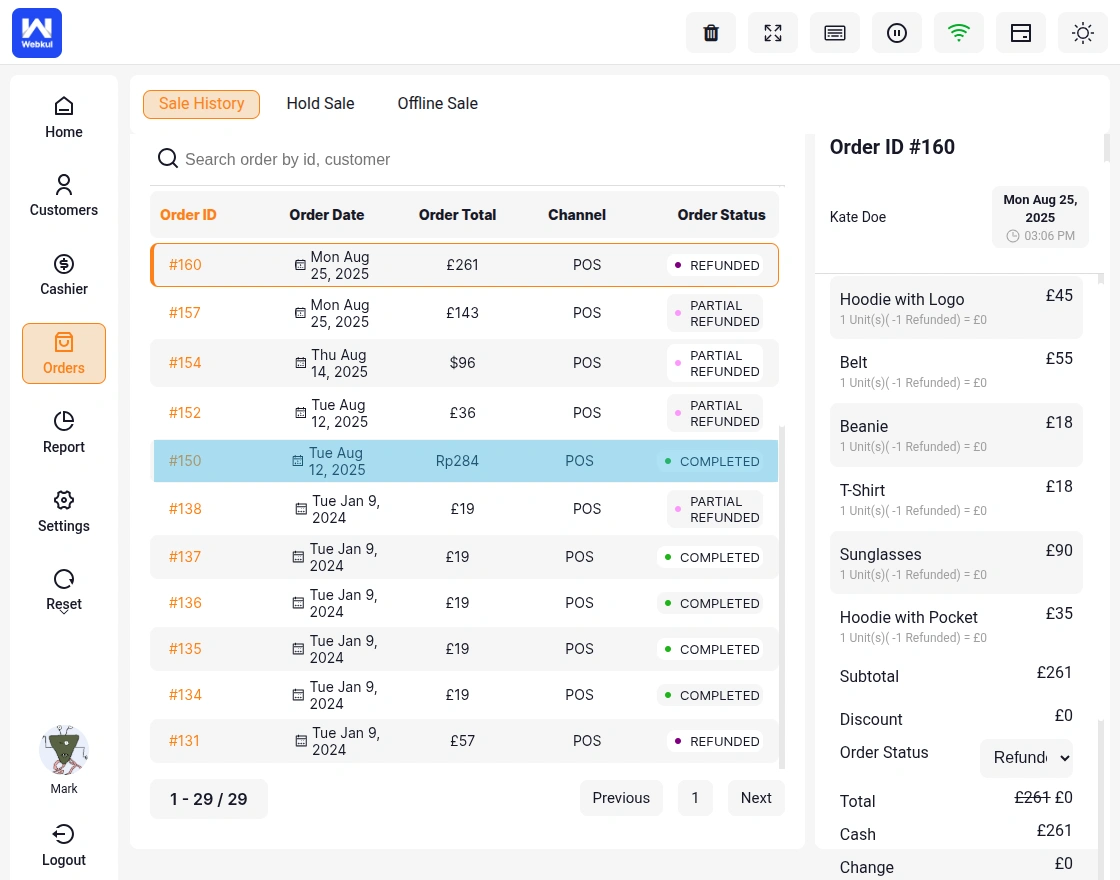The width and height of the screenshot is (1120, 880).
Task: Click the Previous pagination button
Action: (x=621, y=798)
